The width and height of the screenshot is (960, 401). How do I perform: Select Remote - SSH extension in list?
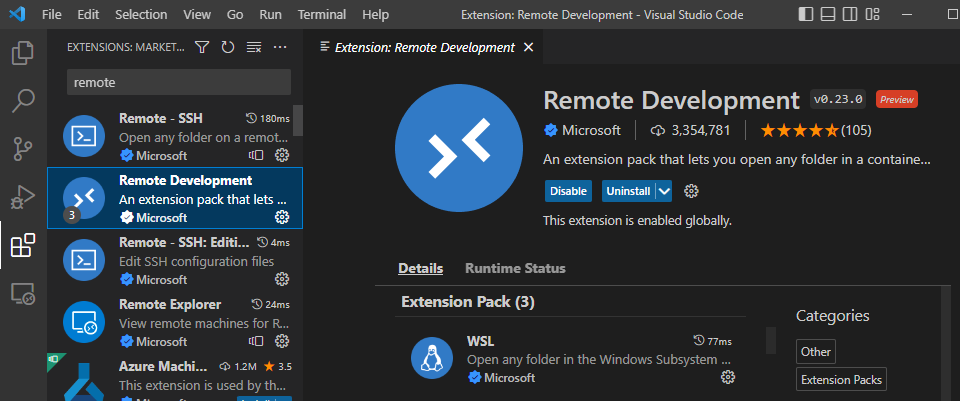(x=174, y=136)
